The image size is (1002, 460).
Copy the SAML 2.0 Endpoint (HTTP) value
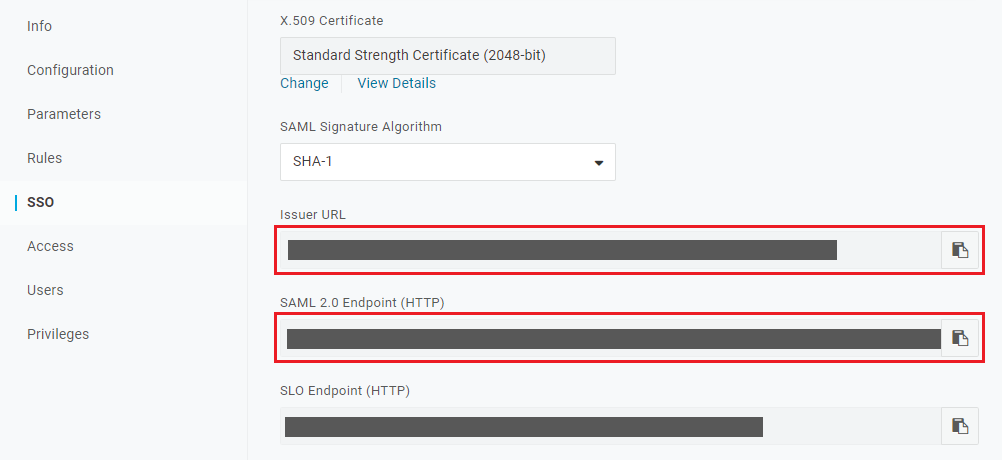[x=960, y=337]
